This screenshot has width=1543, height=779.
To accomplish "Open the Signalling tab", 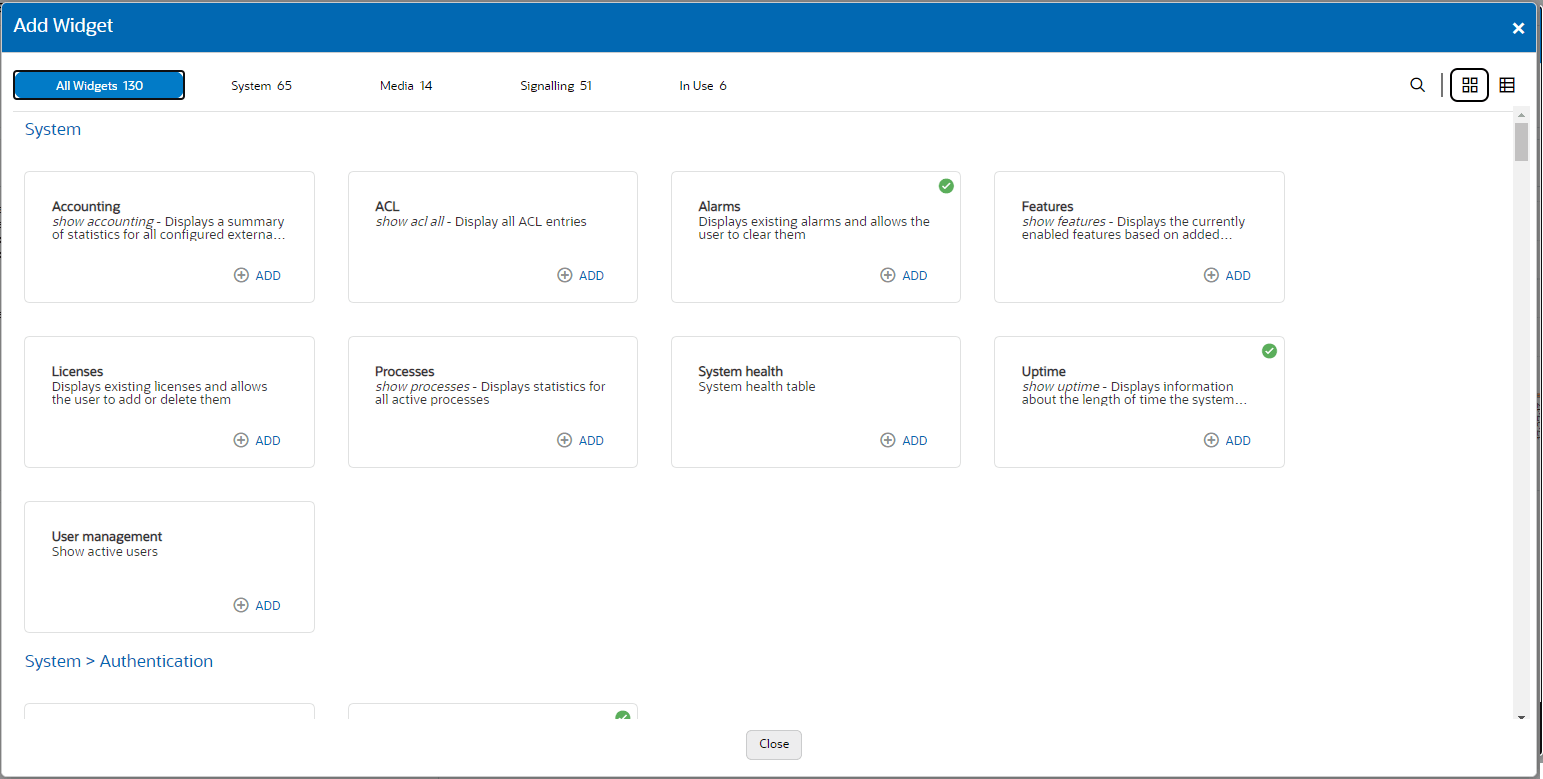I will point(556,85).
